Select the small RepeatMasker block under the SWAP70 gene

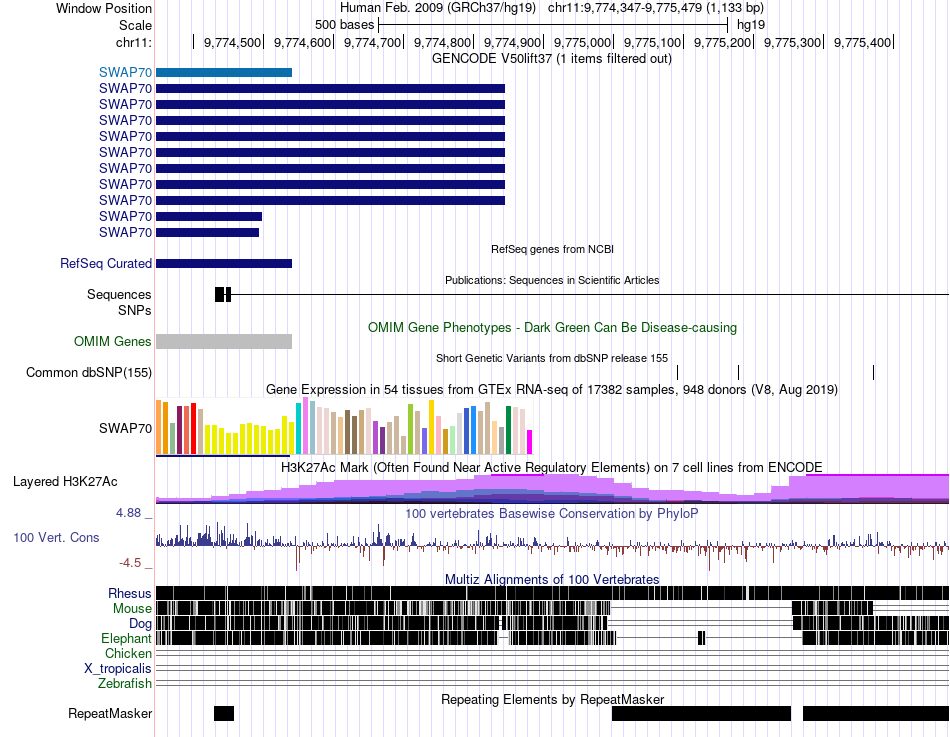tap(224, 713)
